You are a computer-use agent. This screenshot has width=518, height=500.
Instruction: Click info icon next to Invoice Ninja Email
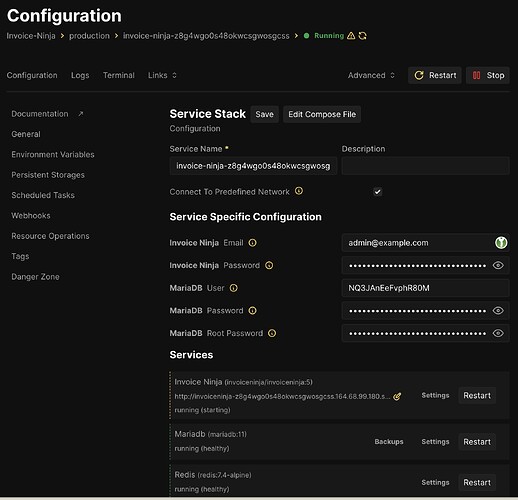(x=253, y=243)
